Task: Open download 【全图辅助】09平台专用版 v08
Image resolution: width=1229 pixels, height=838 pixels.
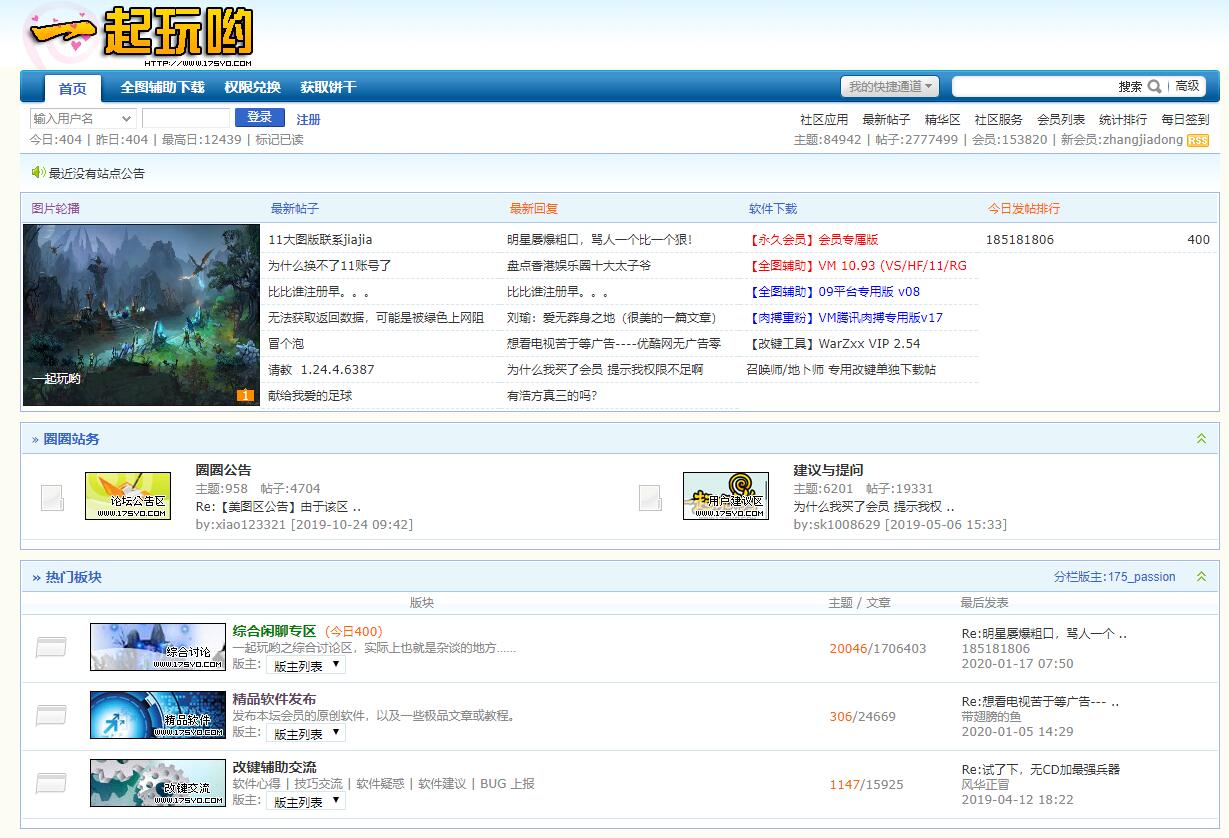Action: (834, 292)
